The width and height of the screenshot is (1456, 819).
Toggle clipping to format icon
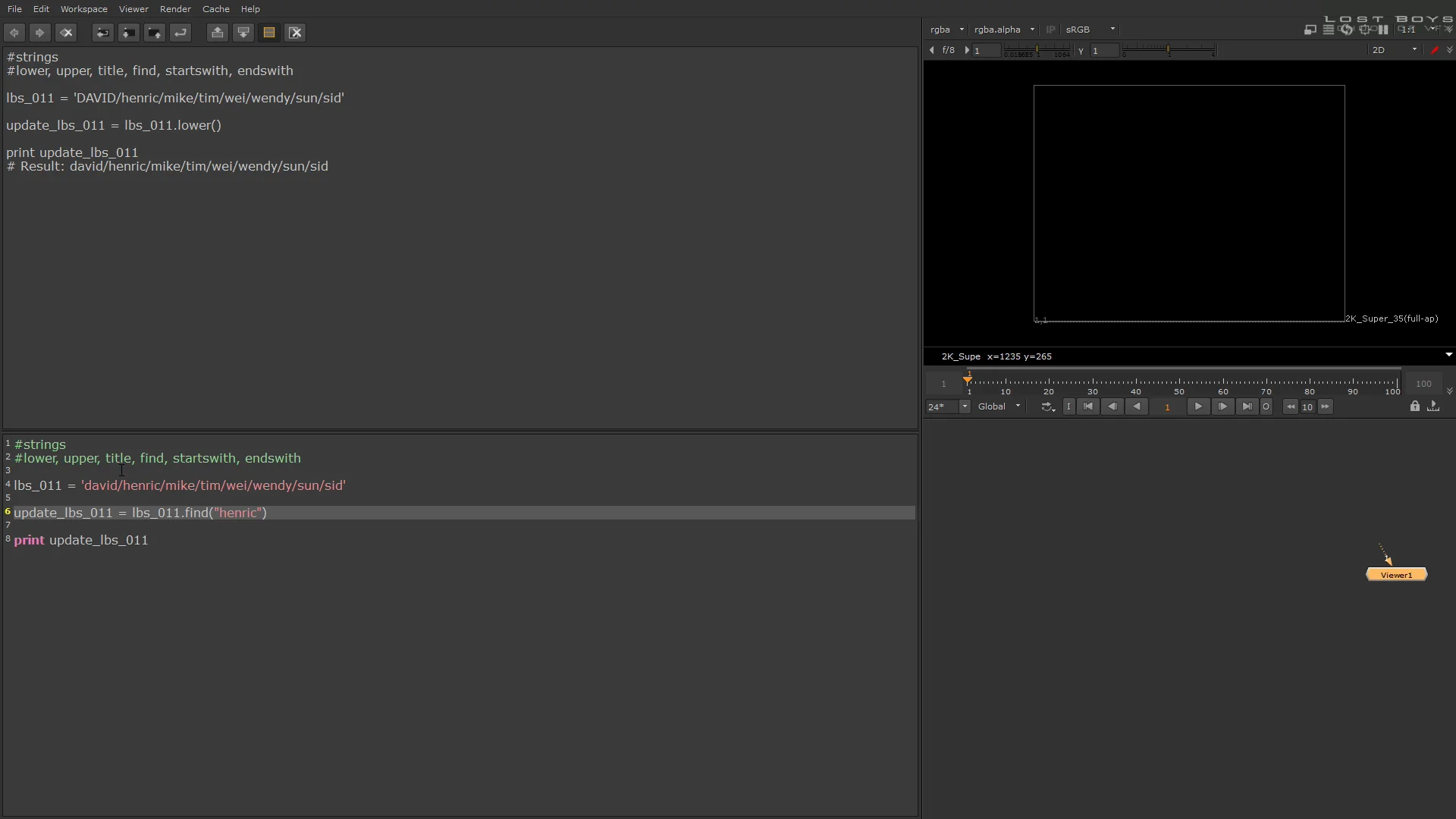tap(1310, 30)
